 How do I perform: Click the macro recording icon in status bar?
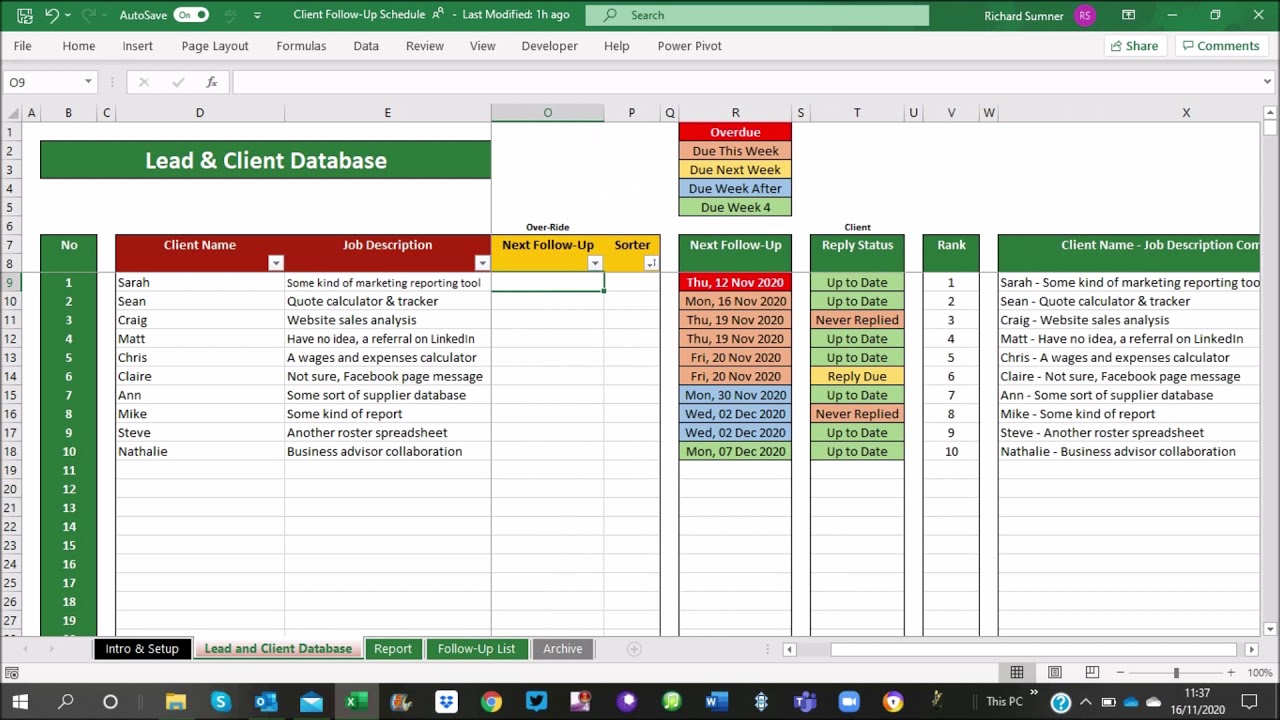pyautogui.click(x=12, y=673)
